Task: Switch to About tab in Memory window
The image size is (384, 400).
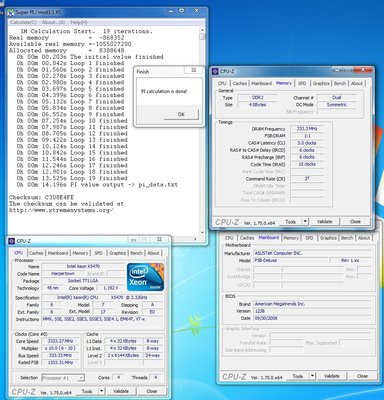Action: [x=357, y=83]
